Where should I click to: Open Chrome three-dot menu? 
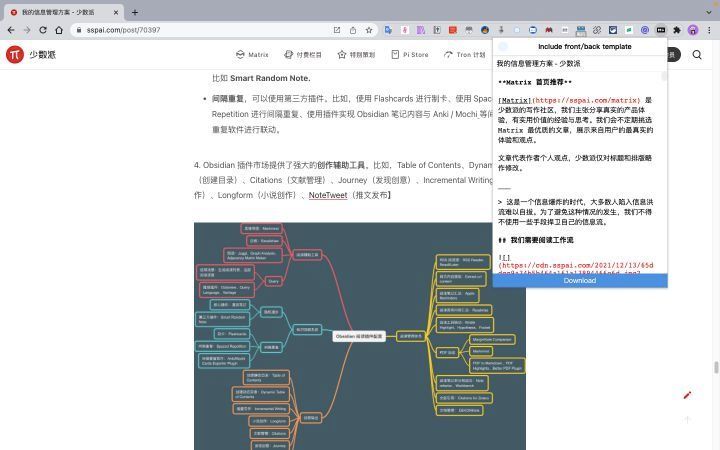point(709,30)
